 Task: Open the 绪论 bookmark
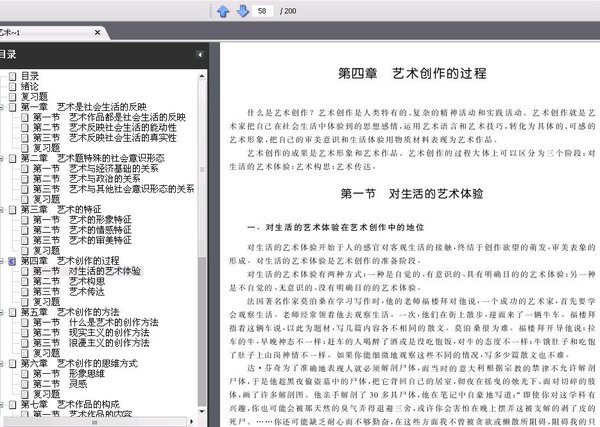point(29,86)
